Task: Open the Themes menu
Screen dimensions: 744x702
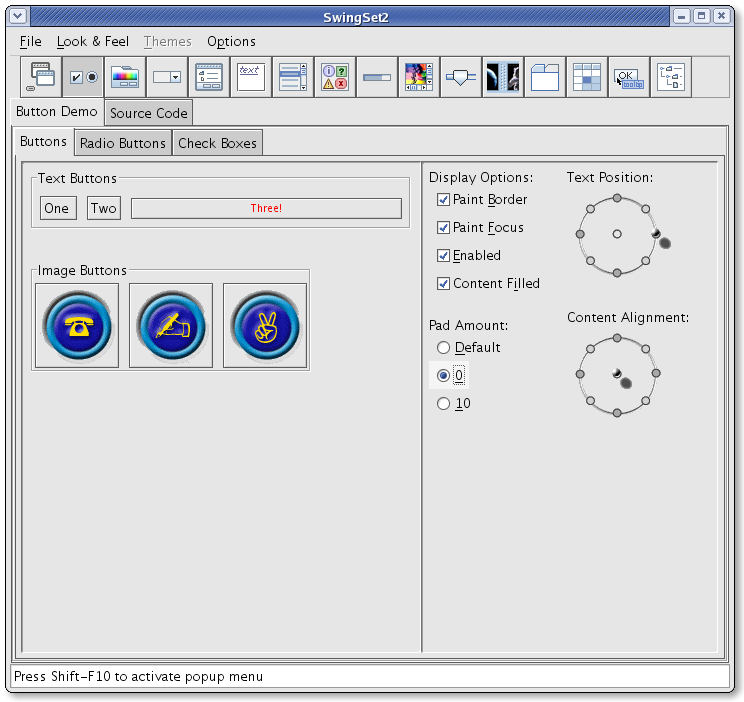Action: coord(167,42)
